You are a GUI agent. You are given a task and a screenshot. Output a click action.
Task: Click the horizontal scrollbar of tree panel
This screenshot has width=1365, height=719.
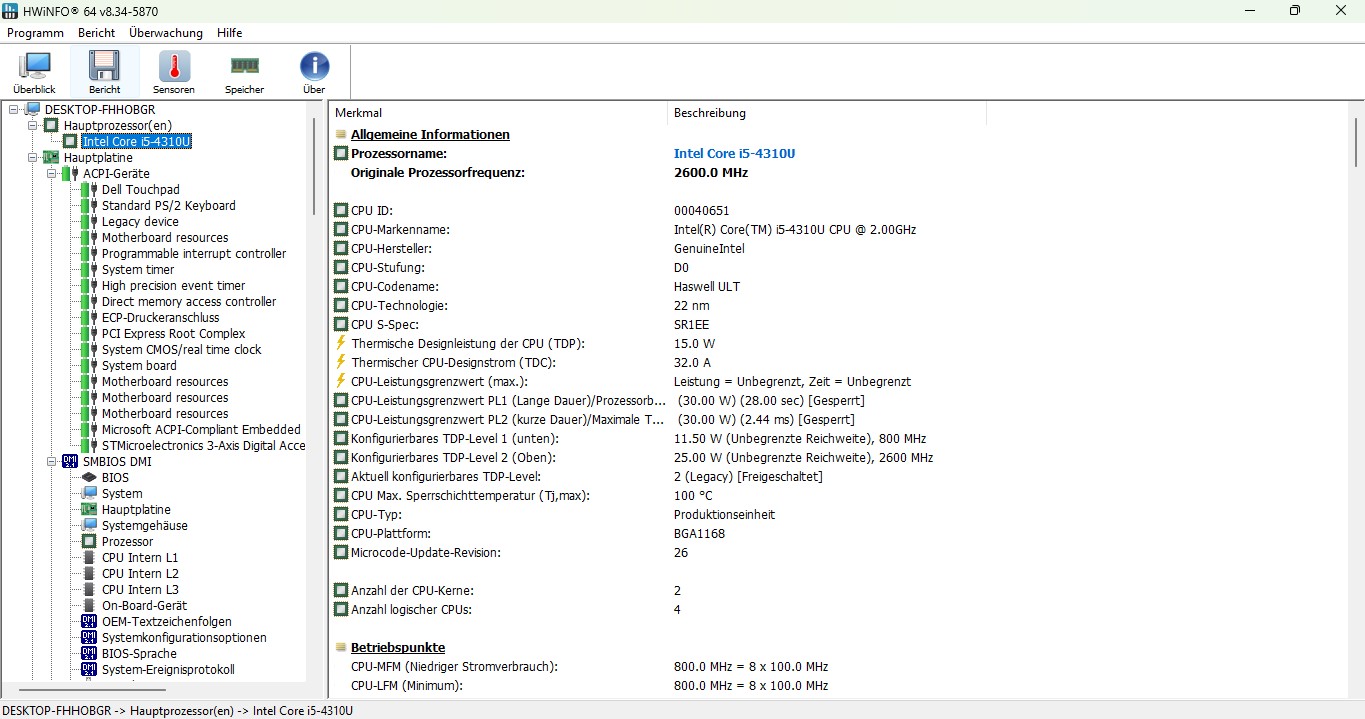(92, 690)
